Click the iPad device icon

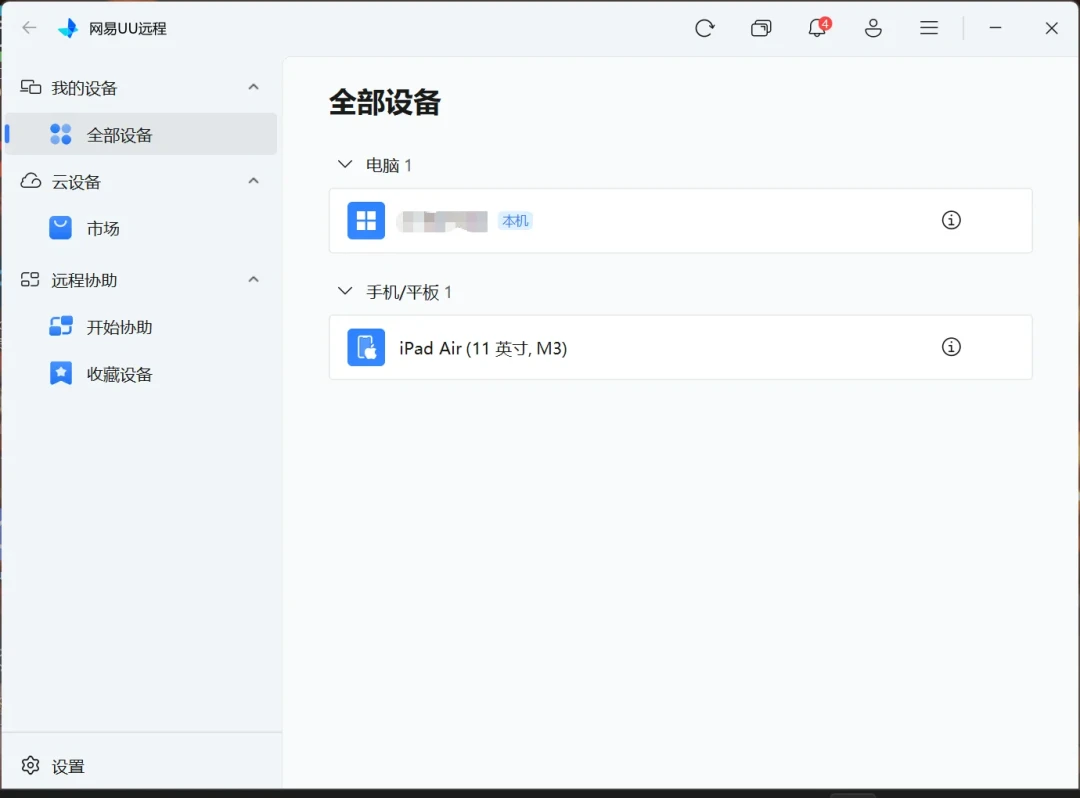(x=366, y=347)
